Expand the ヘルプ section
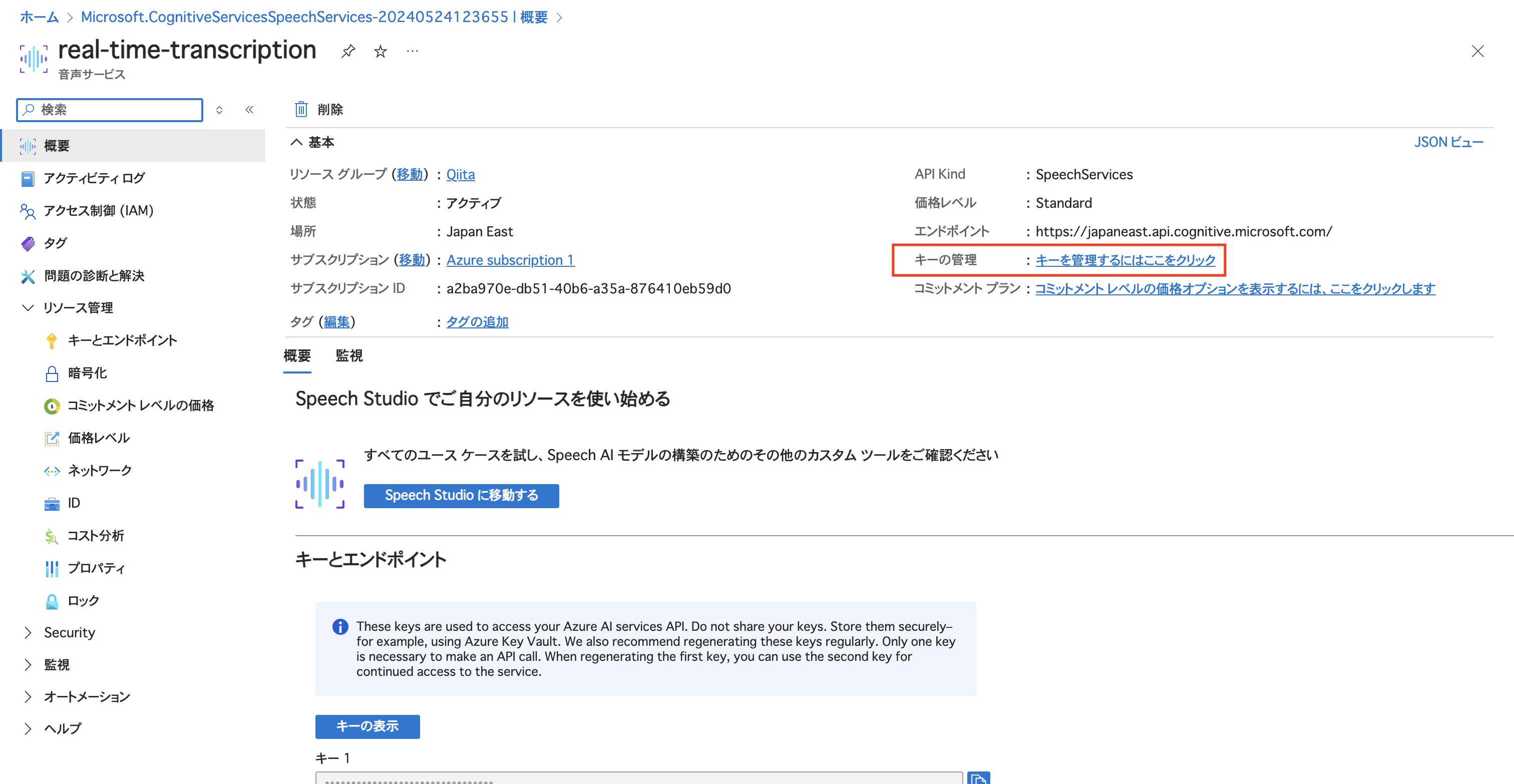This screenshot has height=784, width=1514. (x=28, y=729)
